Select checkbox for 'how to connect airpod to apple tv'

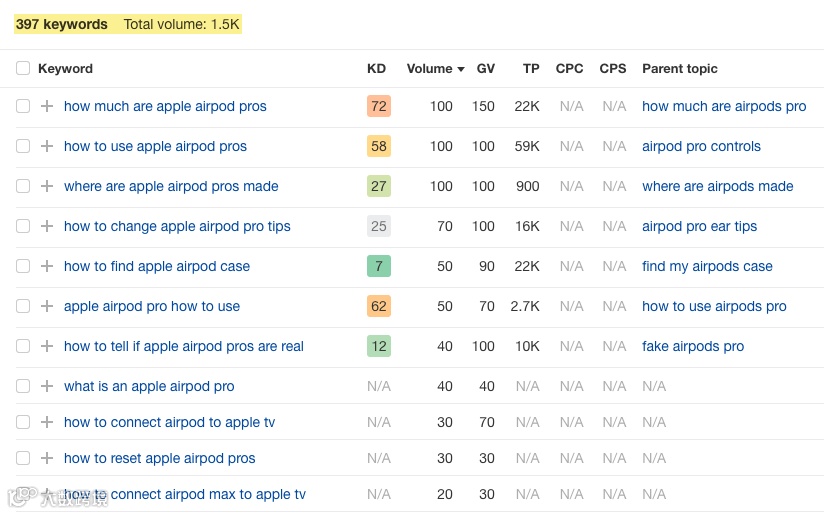(x=23, y=422)
